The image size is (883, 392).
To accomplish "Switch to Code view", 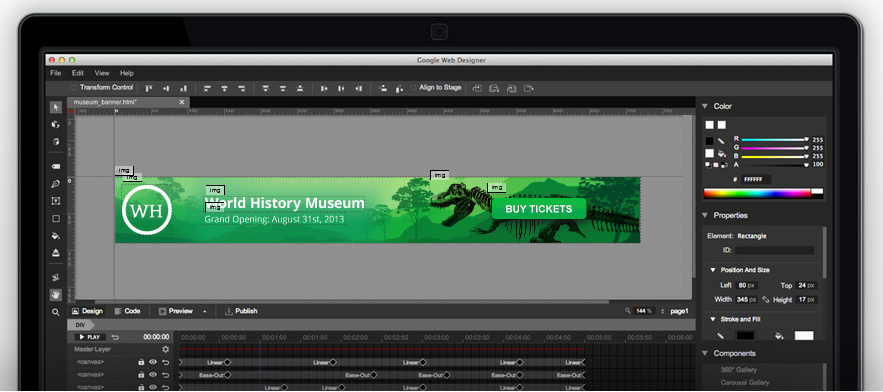I will coord(127,311).
